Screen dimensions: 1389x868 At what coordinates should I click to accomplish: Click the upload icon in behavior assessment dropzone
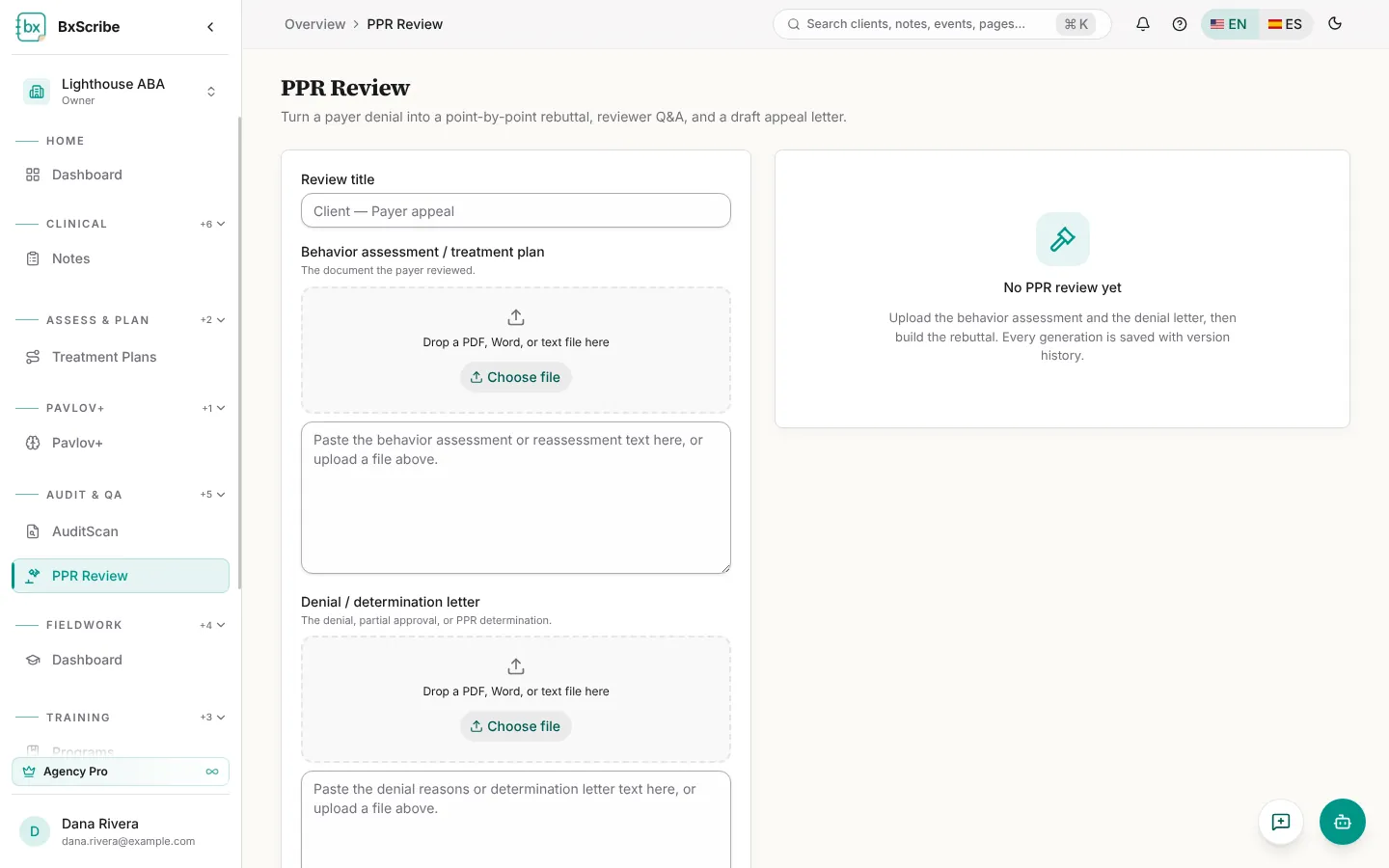pos(516,317)
